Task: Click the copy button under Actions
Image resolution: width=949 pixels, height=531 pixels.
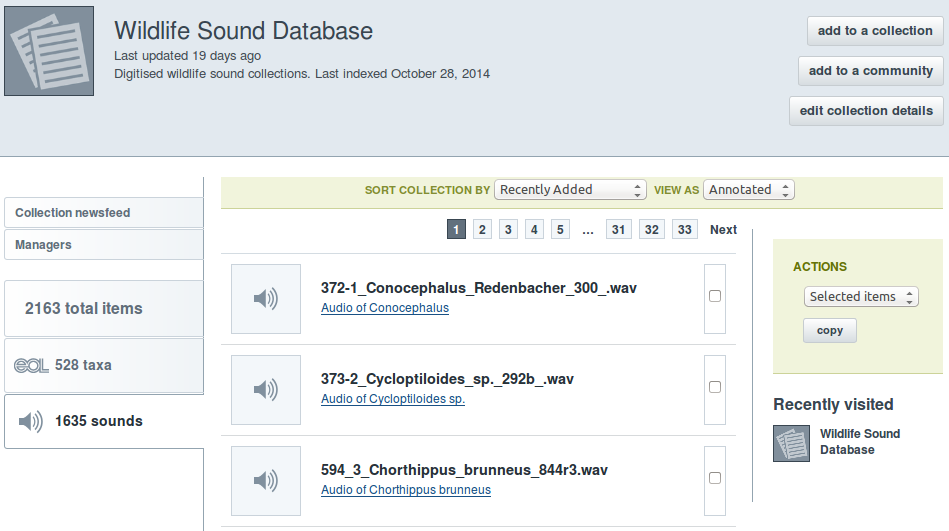Action: coord(830,331)
